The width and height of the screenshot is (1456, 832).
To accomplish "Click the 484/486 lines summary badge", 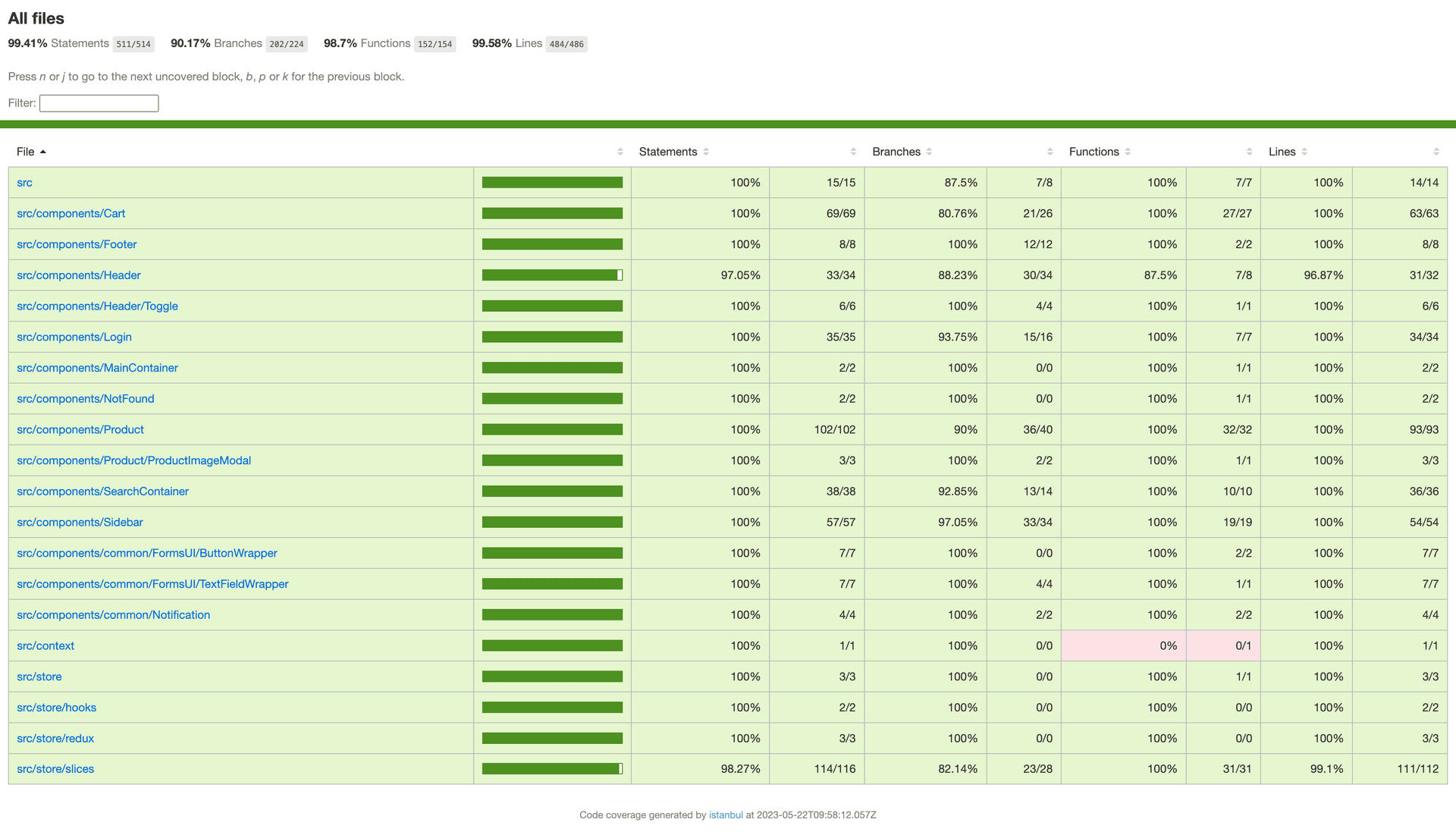I will click(x=566, y=44).
